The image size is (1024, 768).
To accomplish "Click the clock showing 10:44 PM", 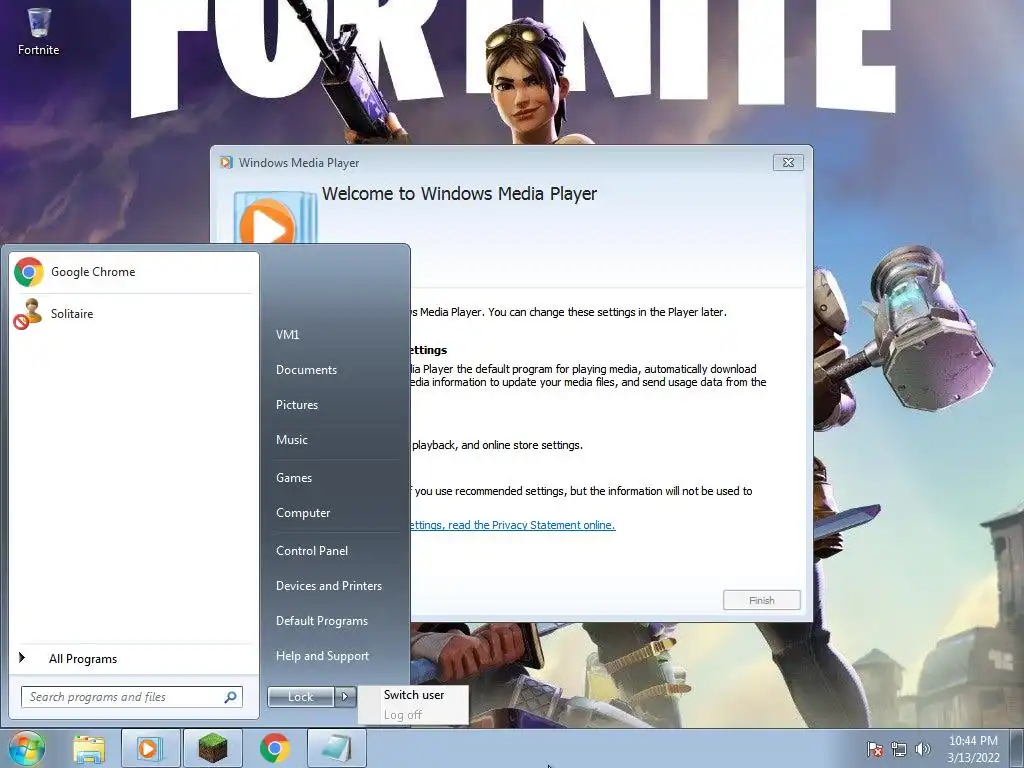I will 973,741.
